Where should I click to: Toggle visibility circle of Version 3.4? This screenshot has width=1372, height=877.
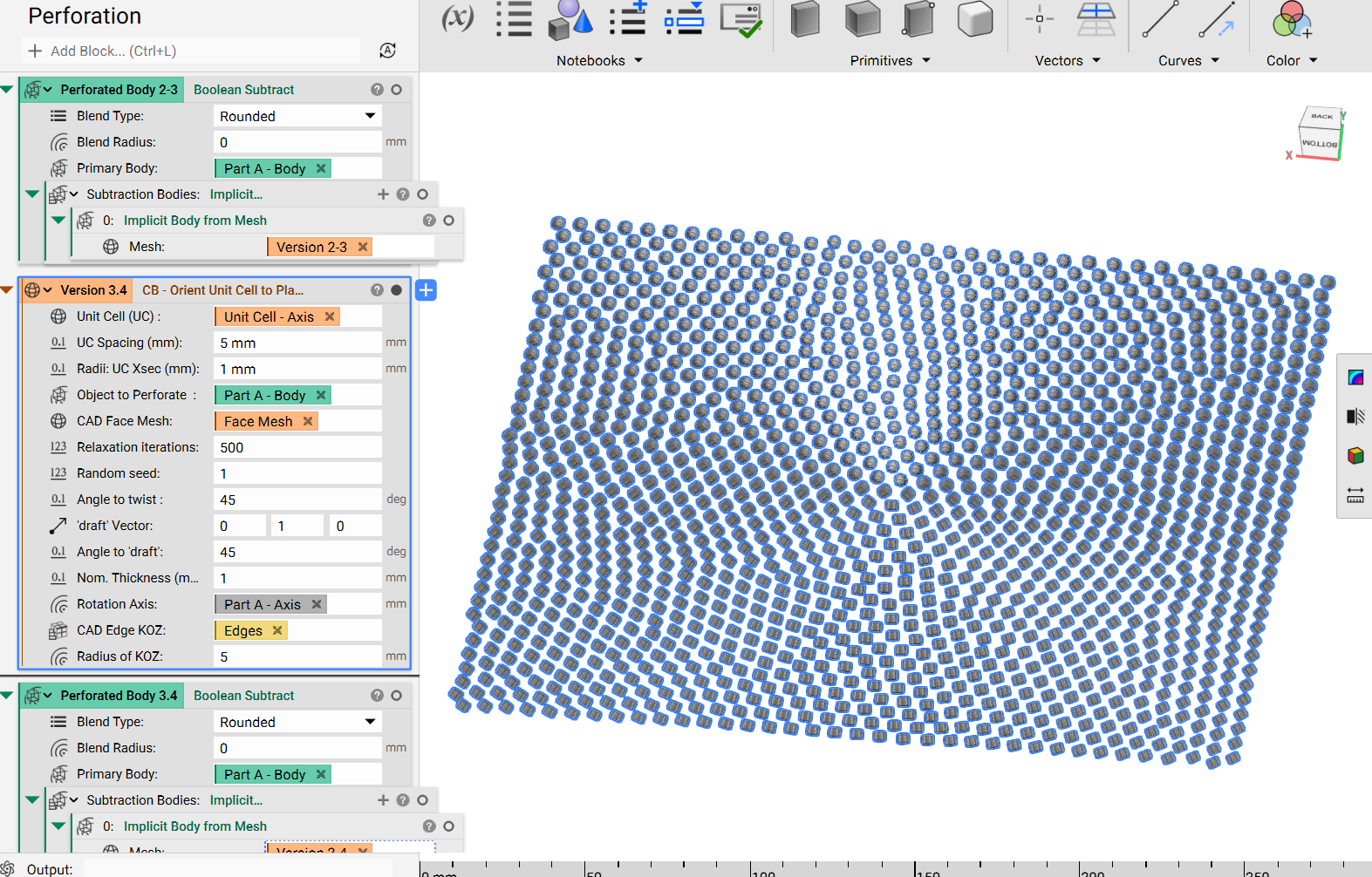click(396, 290)
